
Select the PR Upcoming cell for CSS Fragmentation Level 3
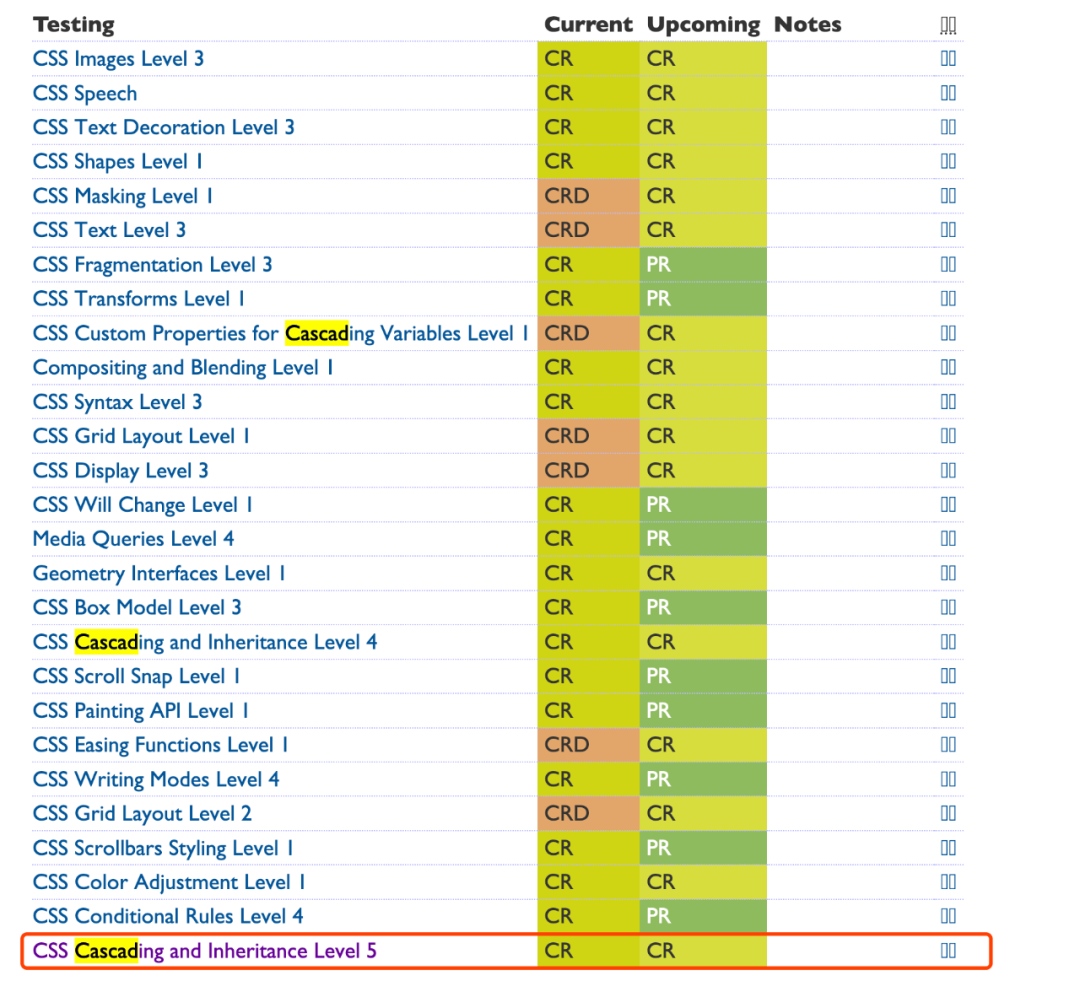coord(703,265)
